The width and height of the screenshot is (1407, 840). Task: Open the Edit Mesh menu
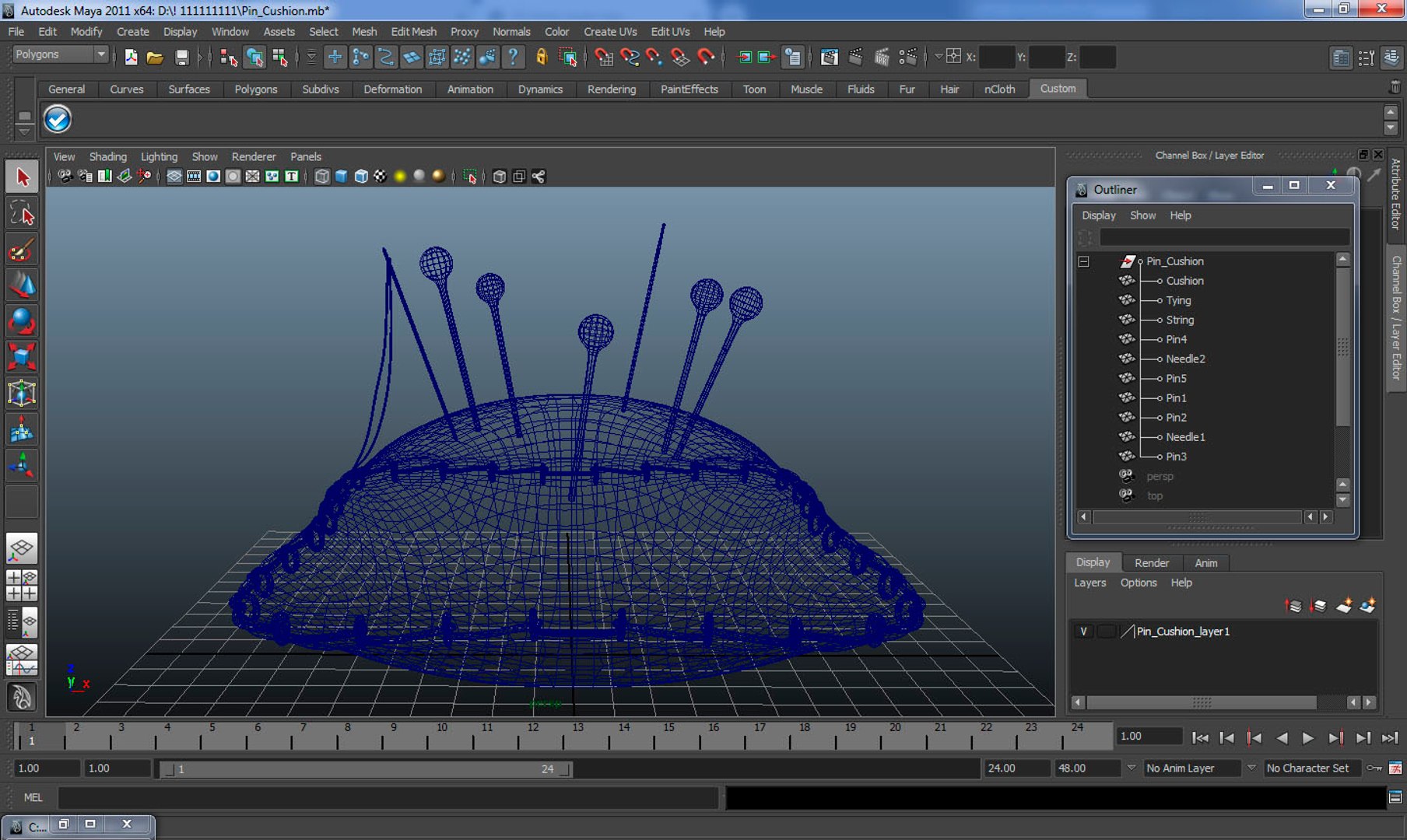[413, 32]
